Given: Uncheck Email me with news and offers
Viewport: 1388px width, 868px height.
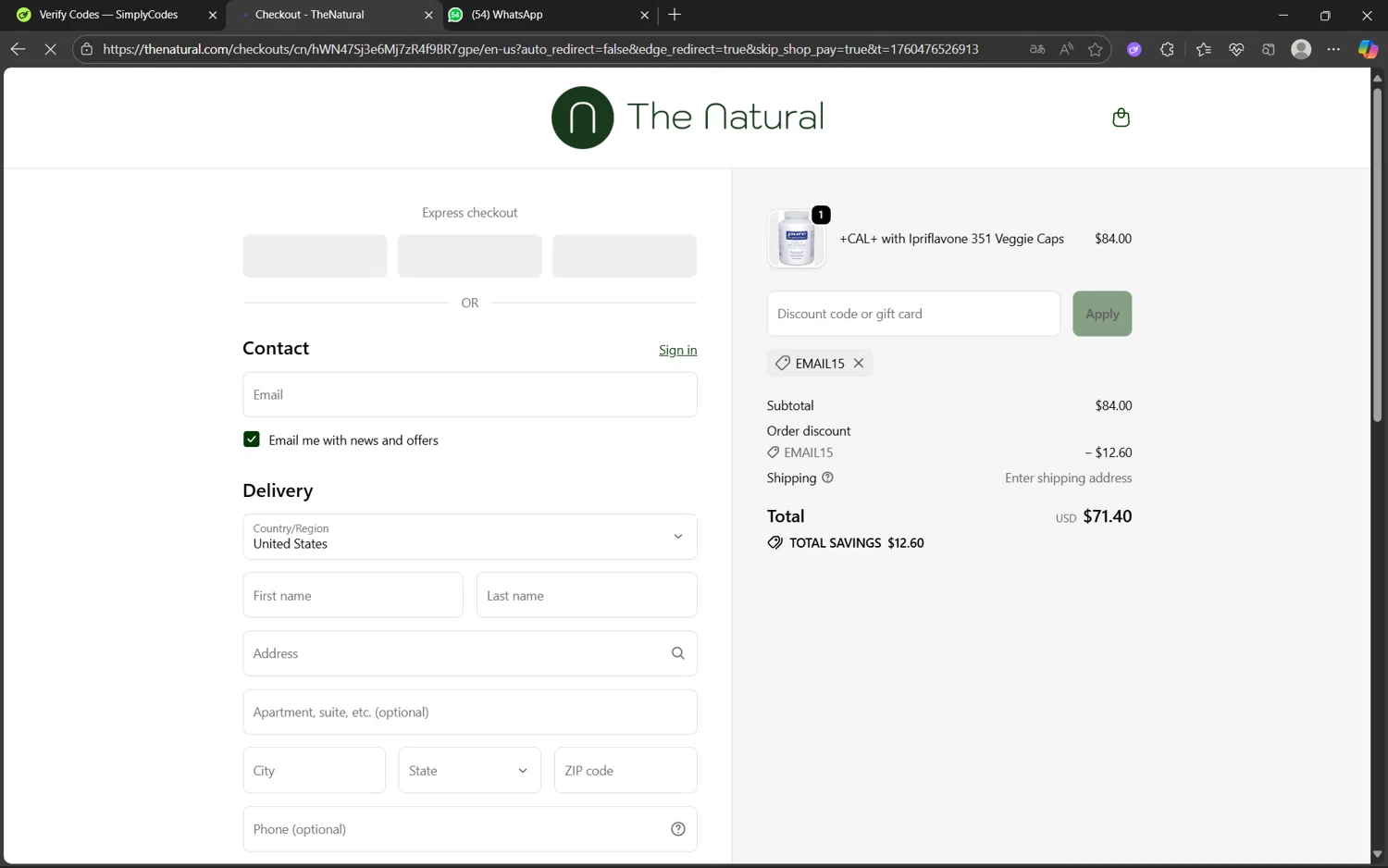Looking at the screenshot, I should pos(251,440).
